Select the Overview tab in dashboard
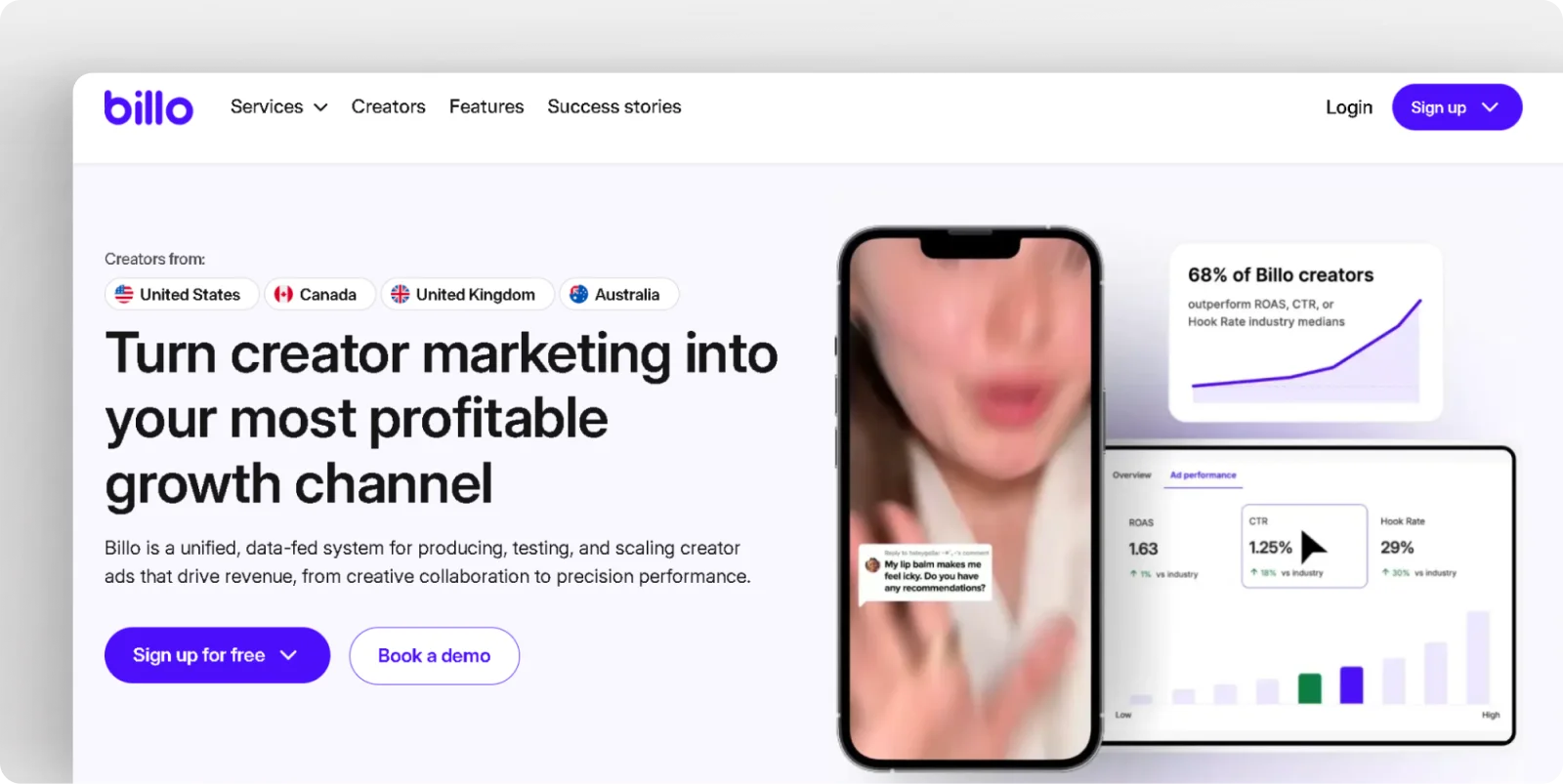The width and height of the screenshot is (1563, 784). click(1131, 475)
